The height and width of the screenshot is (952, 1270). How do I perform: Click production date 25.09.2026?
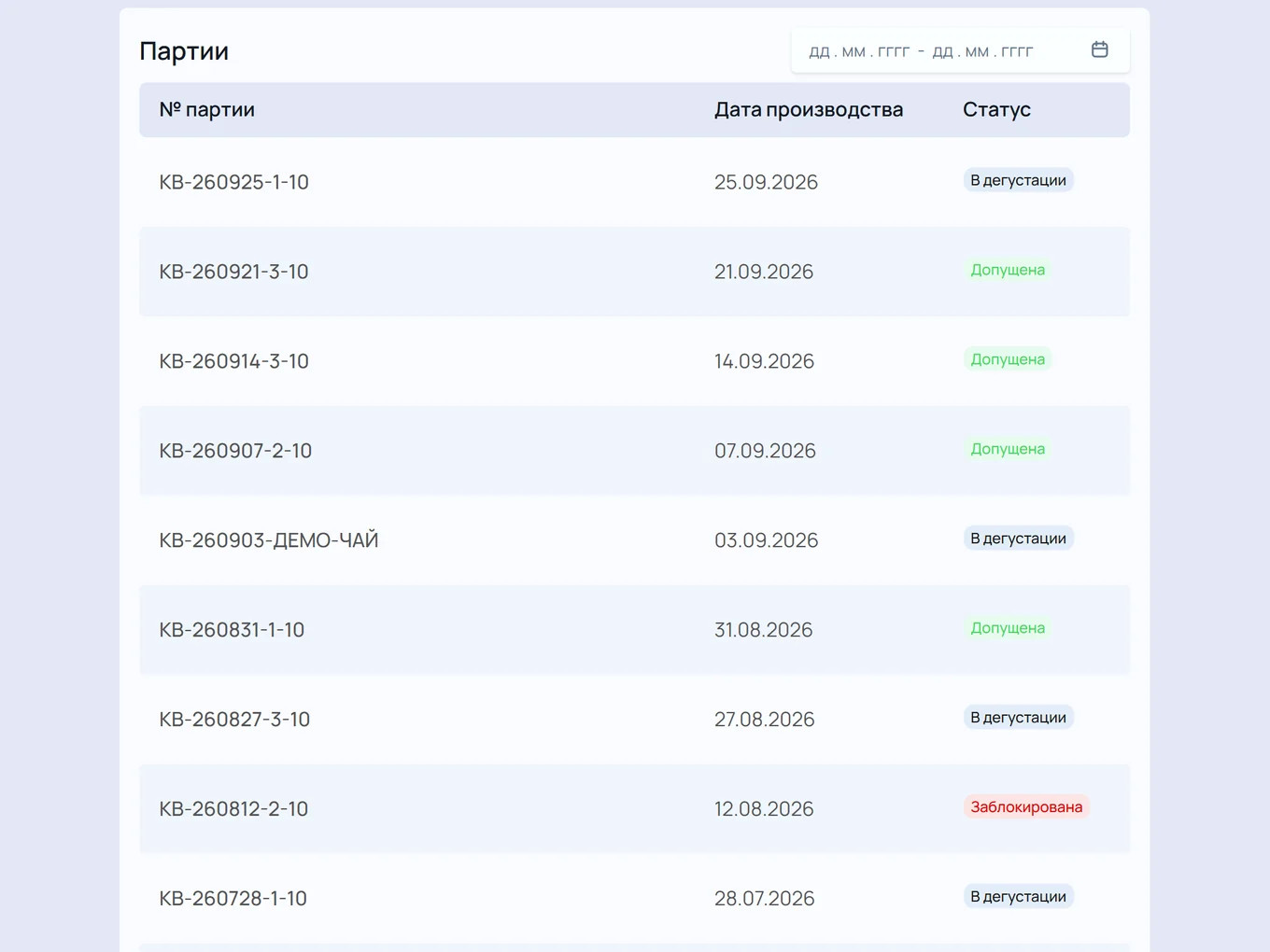(766, 182)
